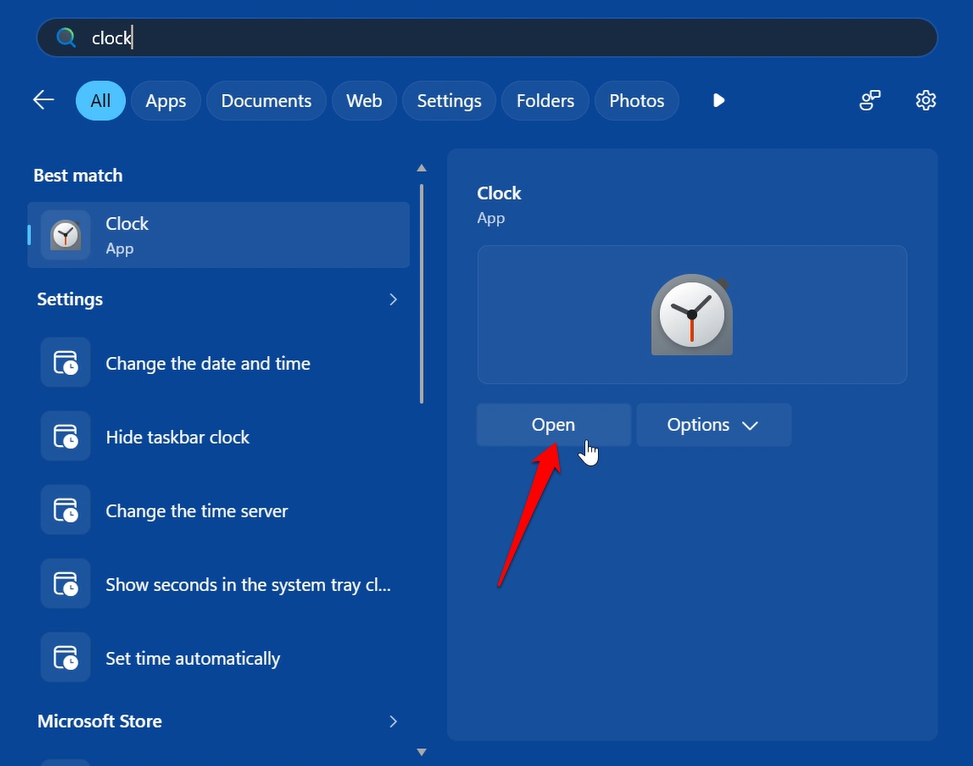Open search settings gear icon
973x766 pixels.
(x=925, y=100)
